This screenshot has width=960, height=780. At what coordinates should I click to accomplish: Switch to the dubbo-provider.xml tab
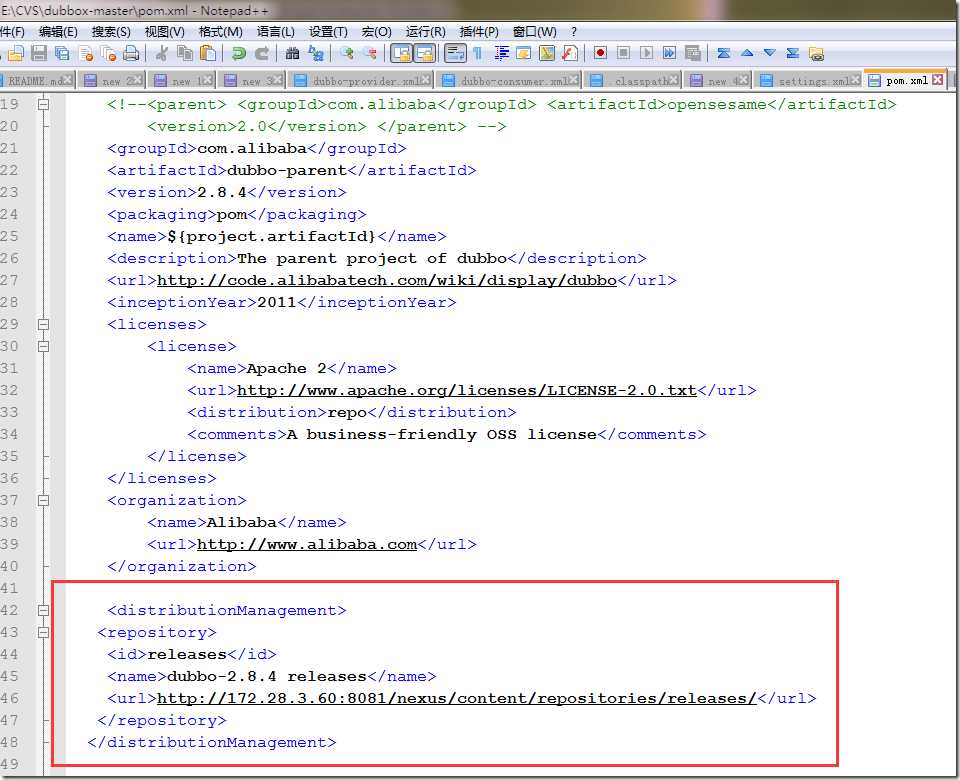pyautogui.click(x=362, y=81)
